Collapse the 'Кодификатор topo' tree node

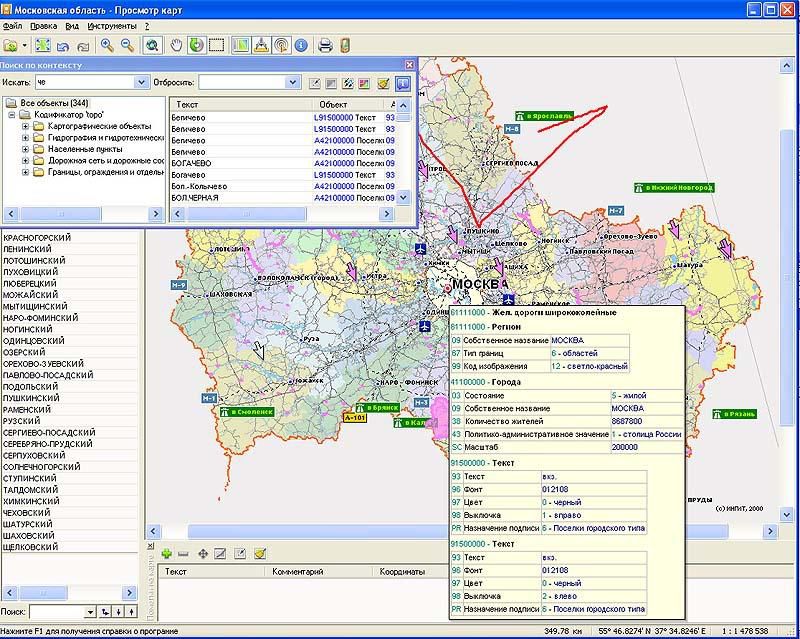point(12,115)
